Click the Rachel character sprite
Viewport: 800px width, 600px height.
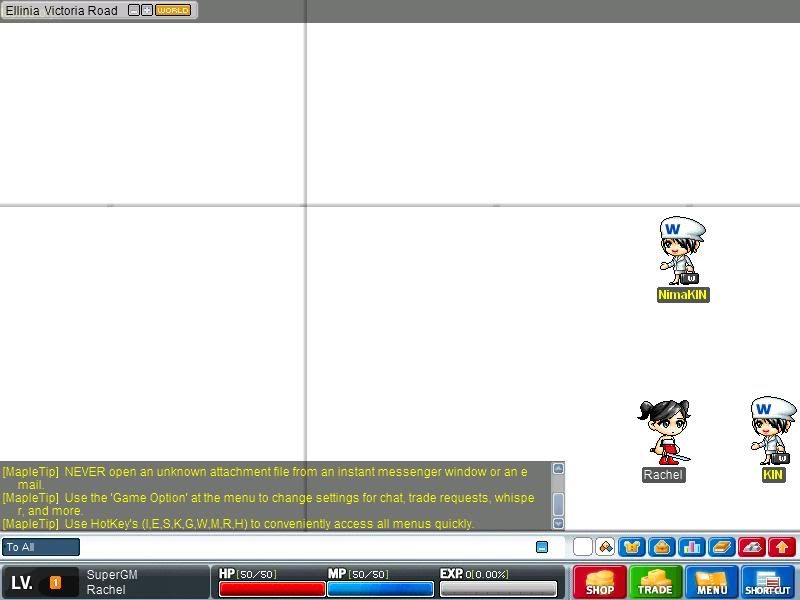[664, 432]
